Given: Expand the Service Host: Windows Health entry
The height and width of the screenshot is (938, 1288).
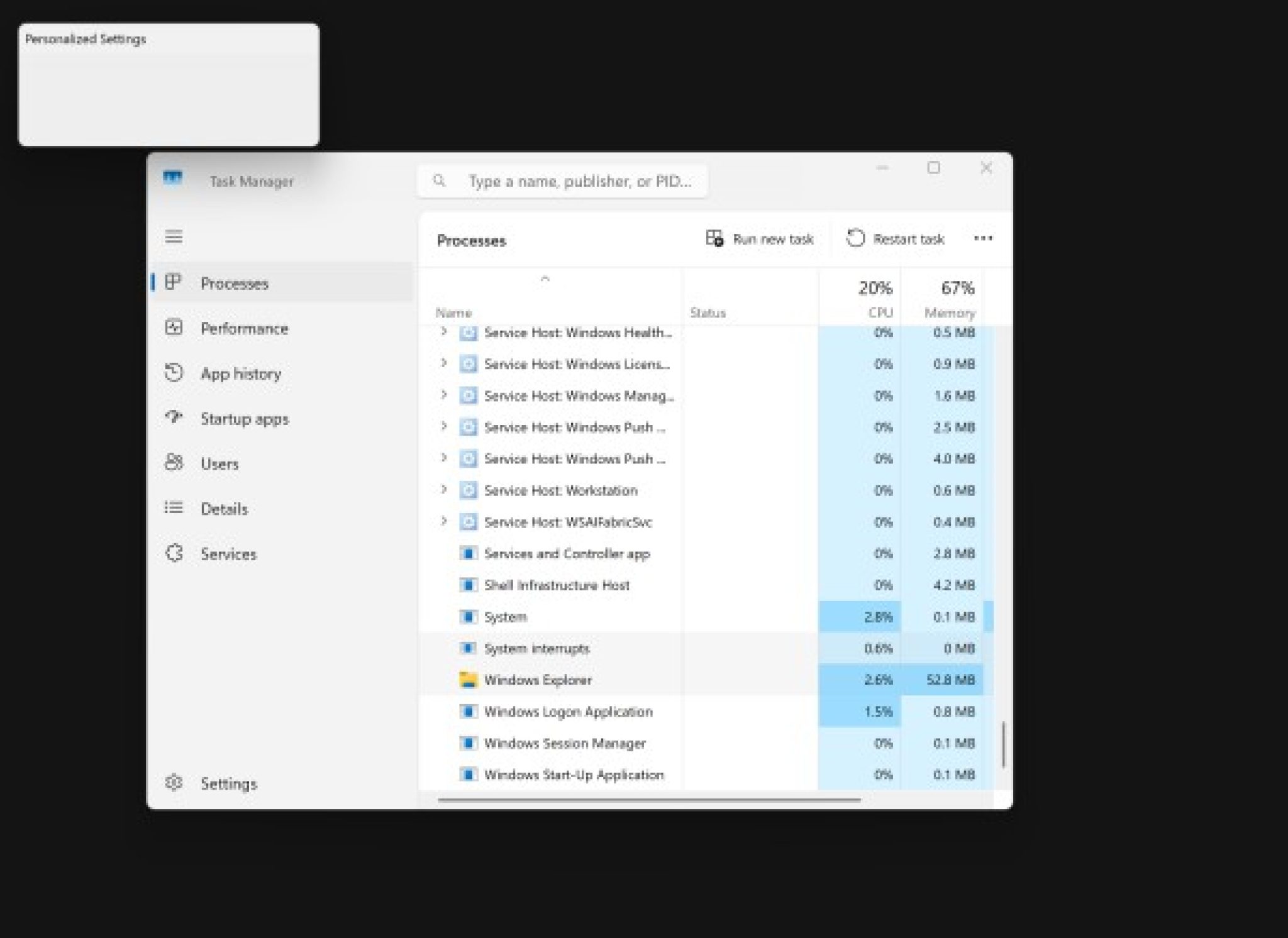Looking at the screenshot, I should coord(444,333).
